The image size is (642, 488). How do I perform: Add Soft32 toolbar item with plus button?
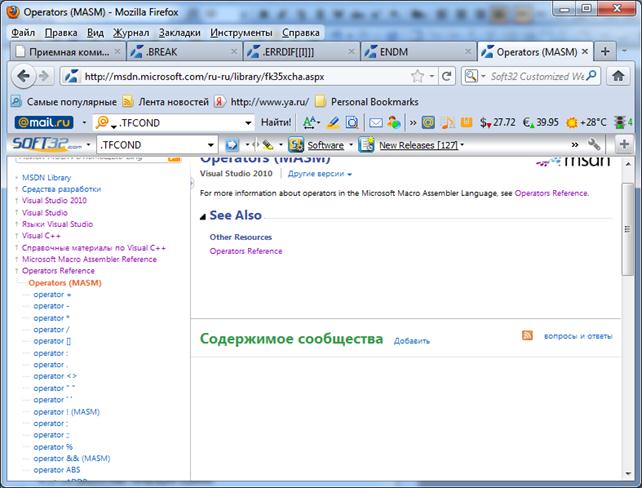point(624,144)
